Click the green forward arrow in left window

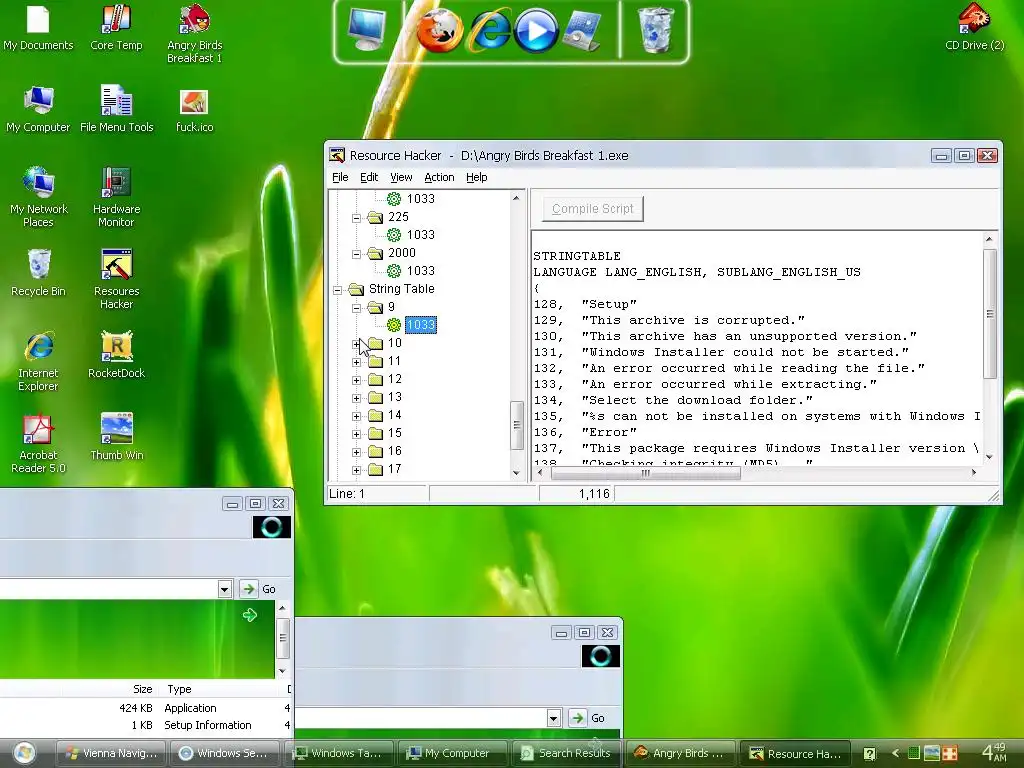249,615
